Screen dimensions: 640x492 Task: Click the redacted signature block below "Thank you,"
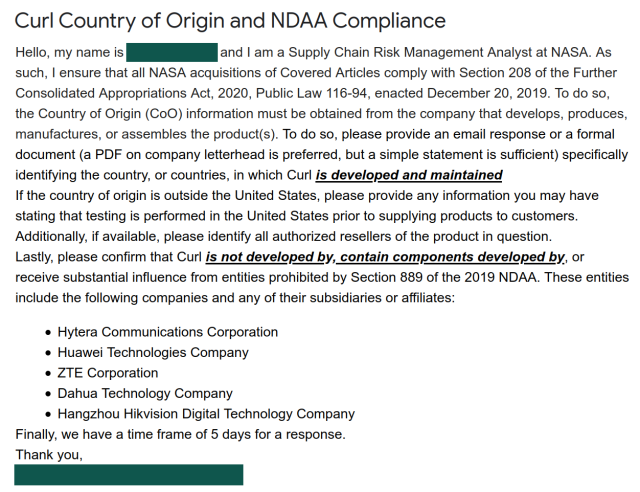point(129,474)
